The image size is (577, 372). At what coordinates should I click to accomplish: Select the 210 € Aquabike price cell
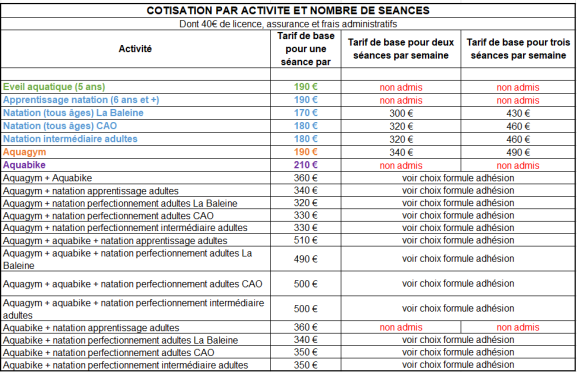pos(305,165)
